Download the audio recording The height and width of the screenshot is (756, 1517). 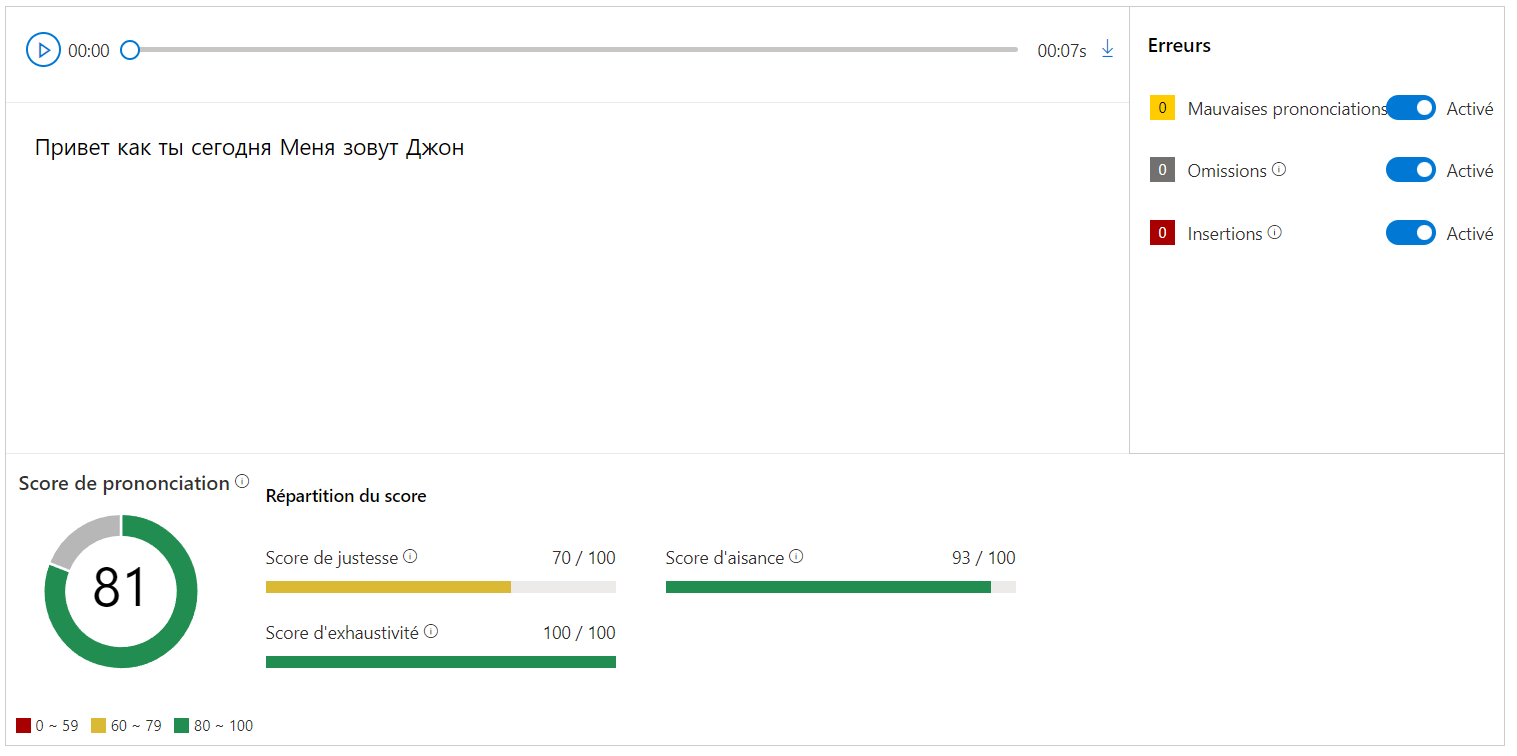[x=1107, y=49]
